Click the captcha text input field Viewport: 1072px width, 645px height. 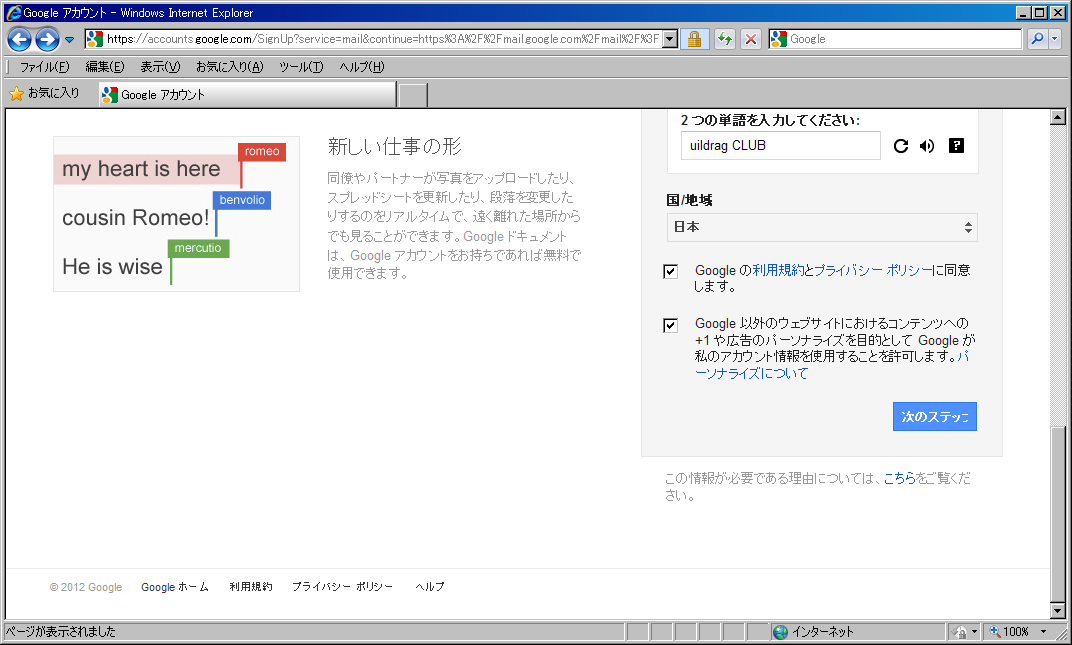781,146
